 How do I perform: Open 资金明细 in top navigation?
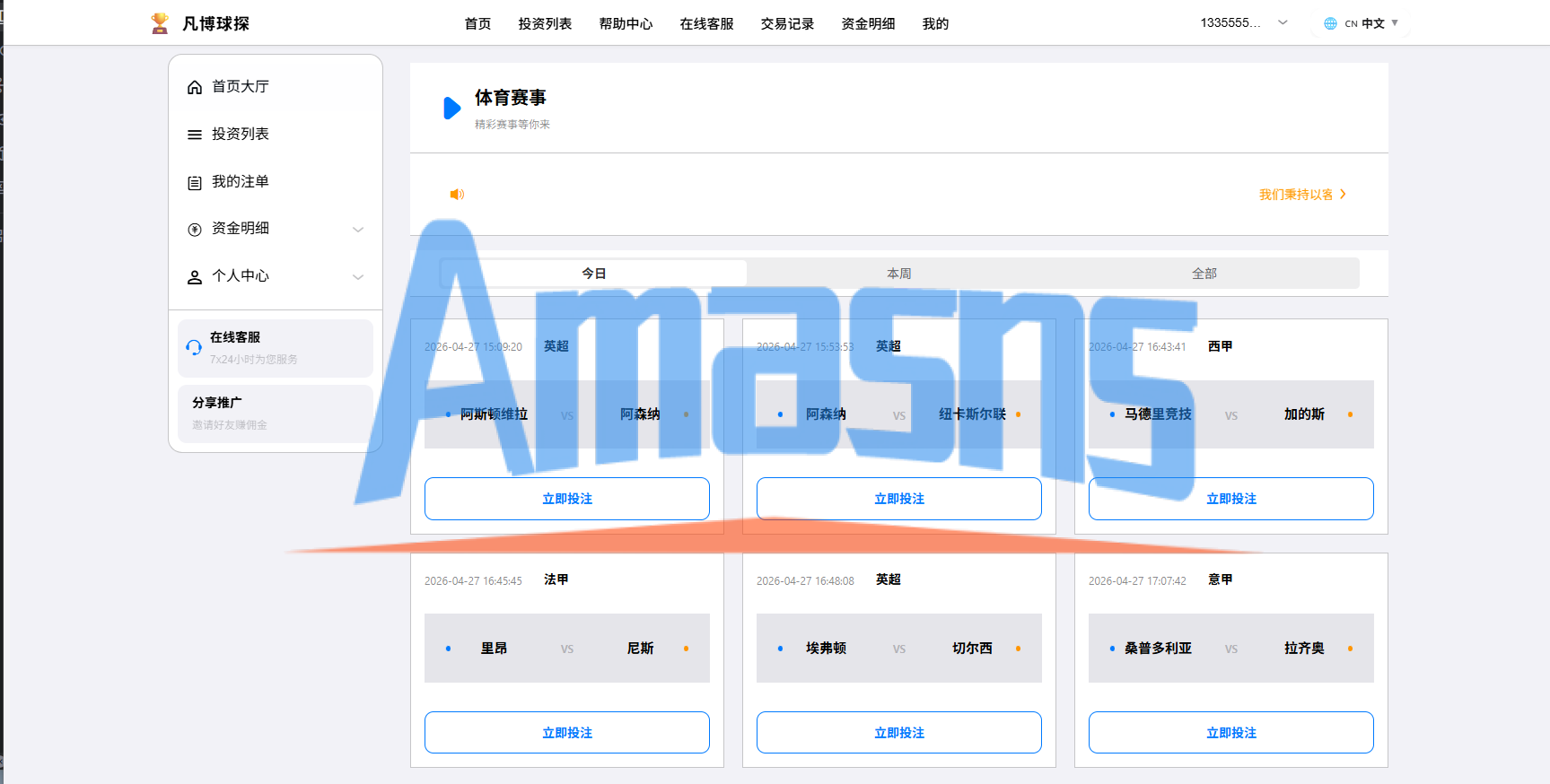[868, 23]
